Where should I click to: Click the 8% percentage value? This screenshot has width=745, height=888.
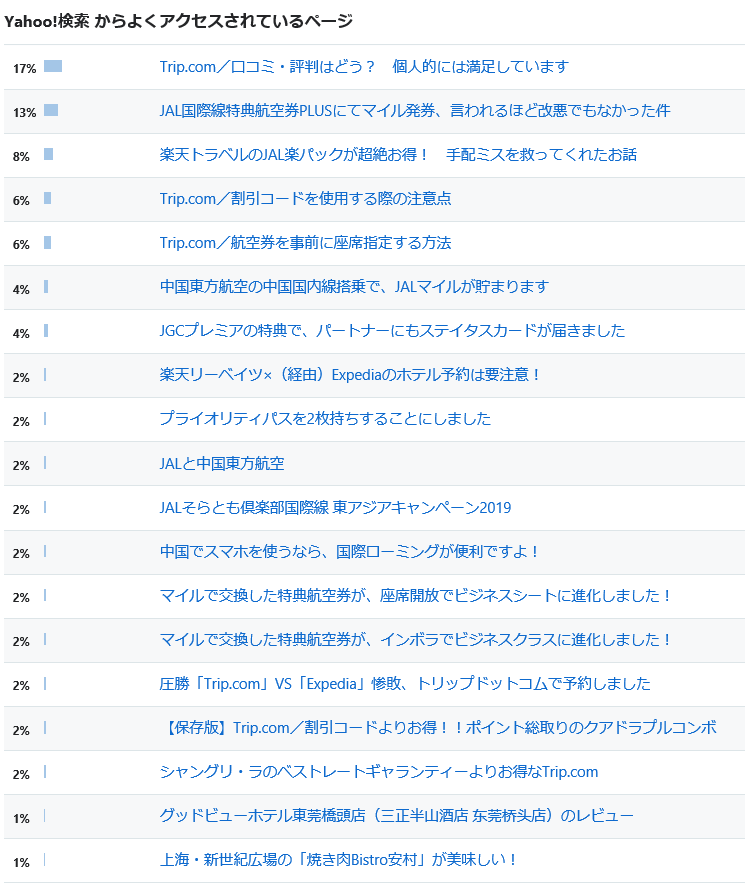(21, 157)
